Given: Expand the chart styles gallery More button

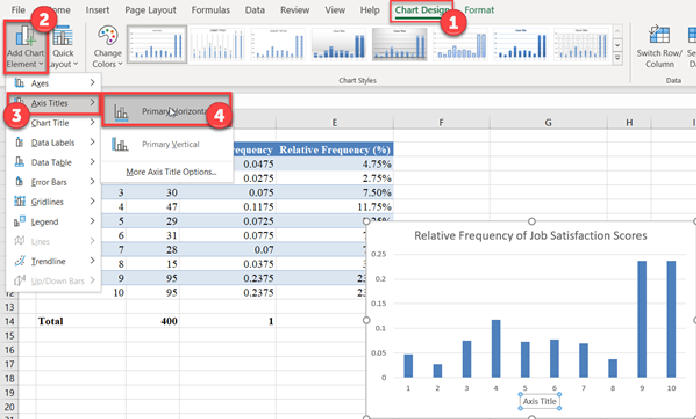Looking at the screenshot, I should click(x=617, y=58).
